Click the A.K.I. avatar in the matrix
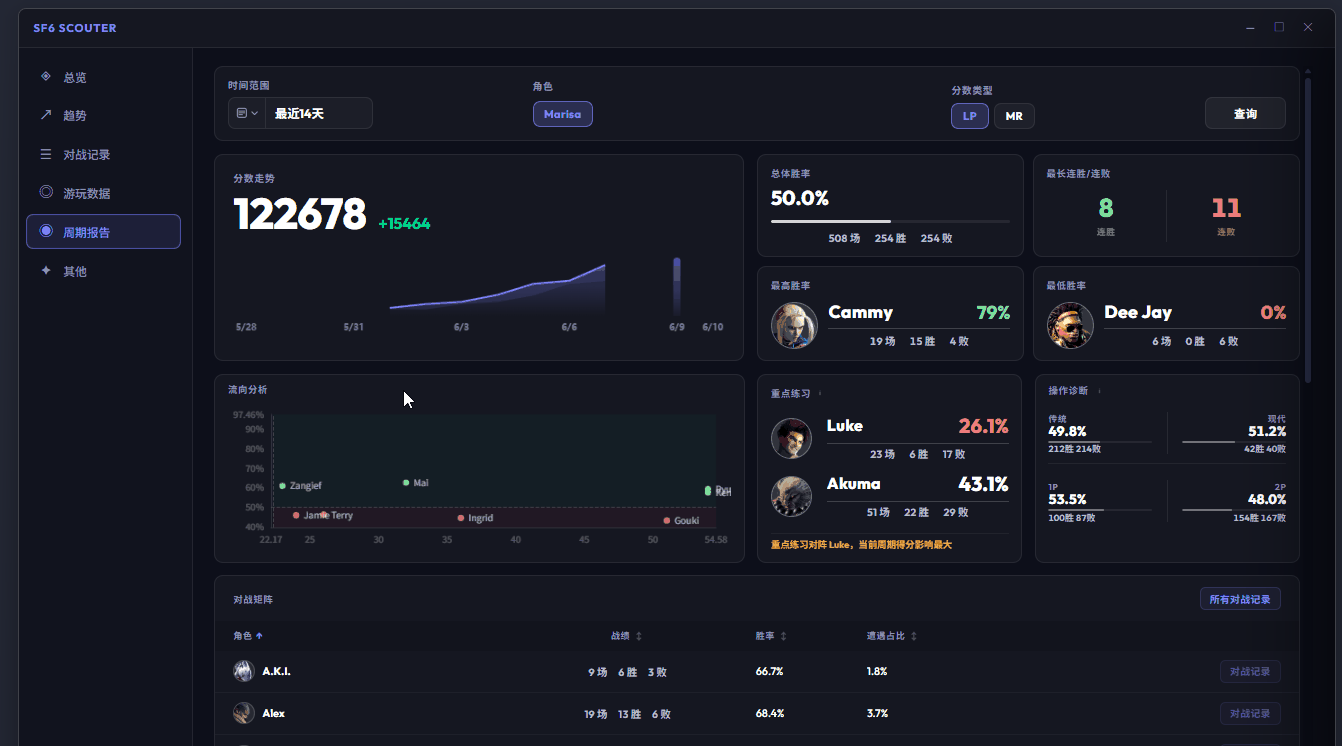 [x=244, y=671]
